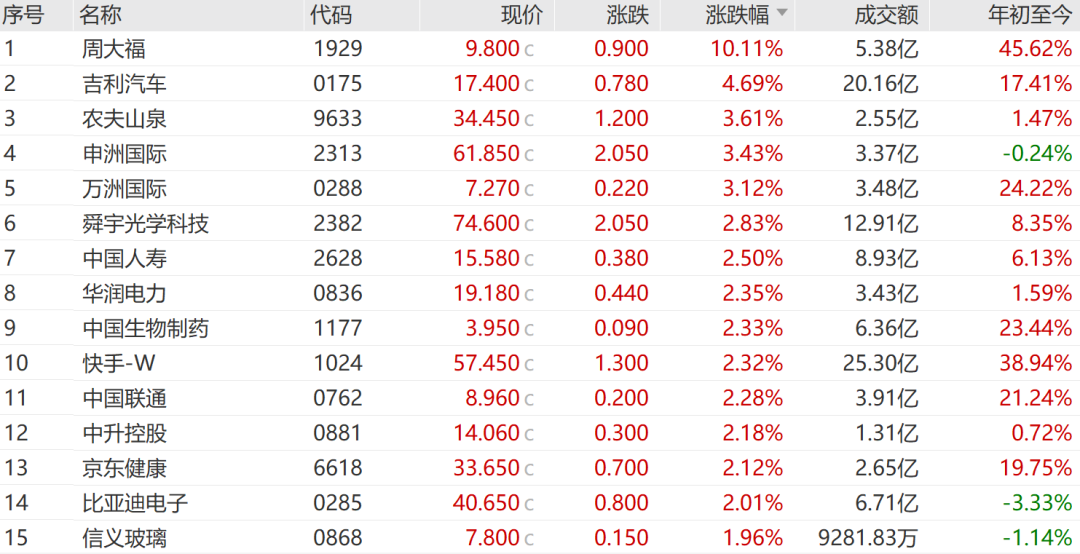Select the 舜宇光学科技 row
1080x554 pixels.
coord(540,223)
